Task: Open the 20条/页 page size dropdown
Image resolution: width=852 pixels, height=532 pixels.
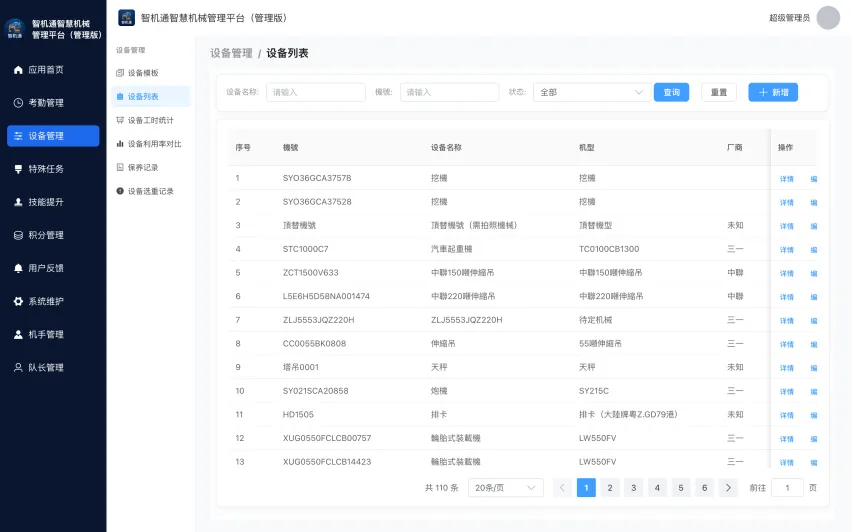Action: (505, 488)
